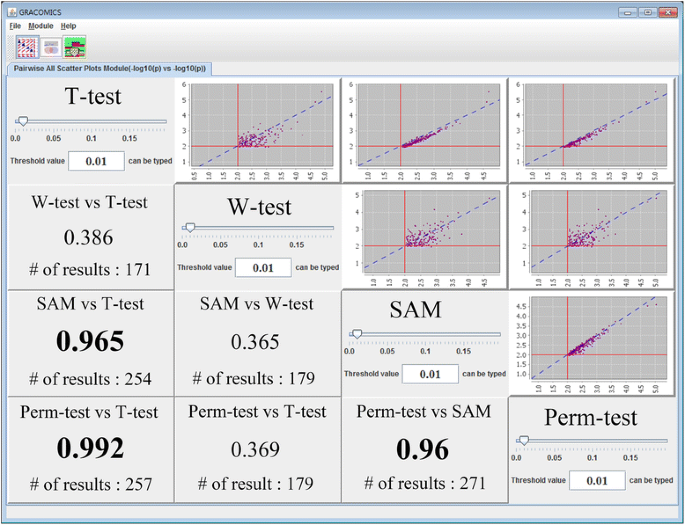The image size is (685, 525).
Task: Click the bold correlation value 0.965
Action: (x=90, y=341)
